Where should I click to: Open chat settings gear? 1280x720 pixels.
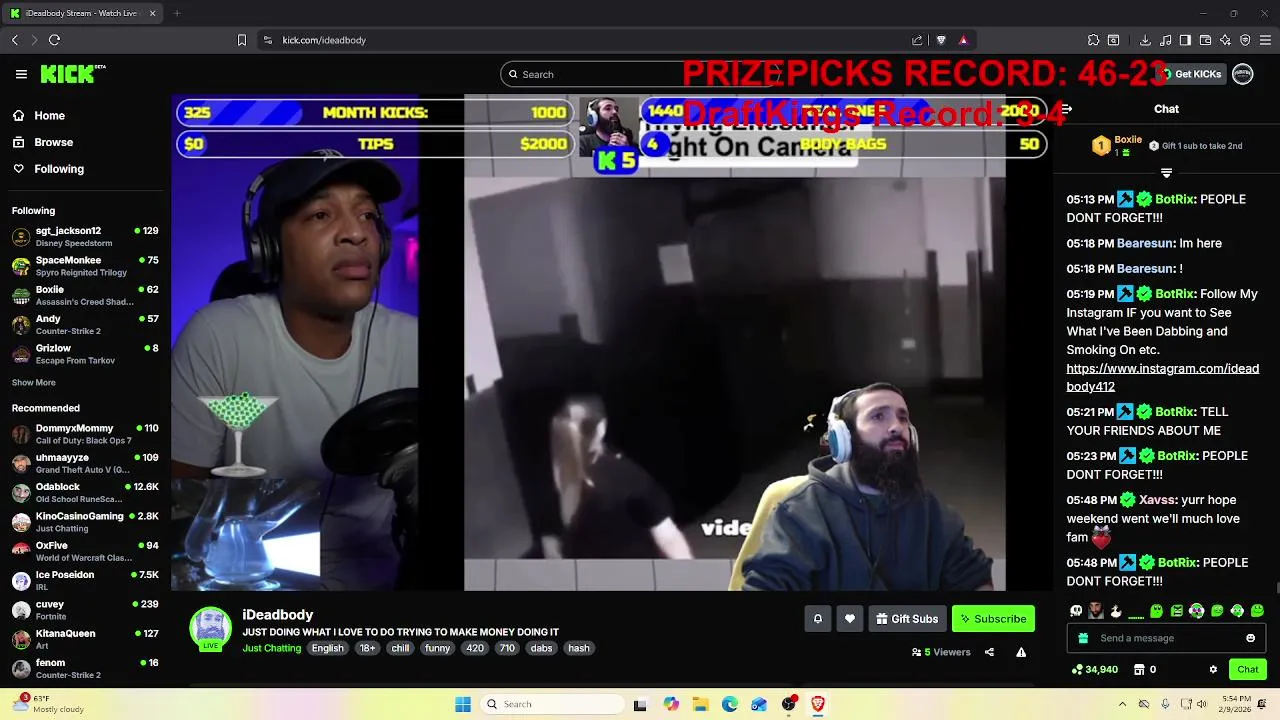click(x=1213, y=670)
